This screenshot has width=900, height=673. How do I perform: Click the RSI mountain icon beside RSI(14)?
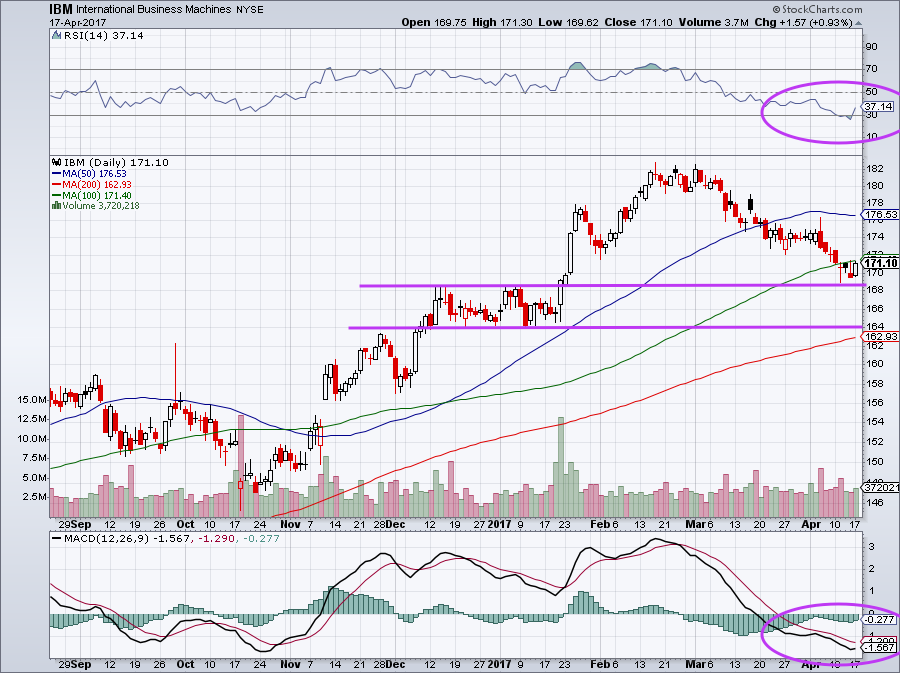point(56,35)
